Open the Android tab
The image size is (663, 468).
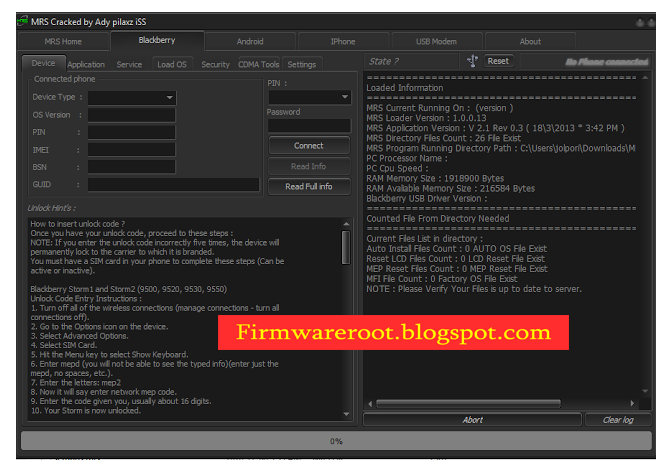pyautogui.click(x=250, y=41)
